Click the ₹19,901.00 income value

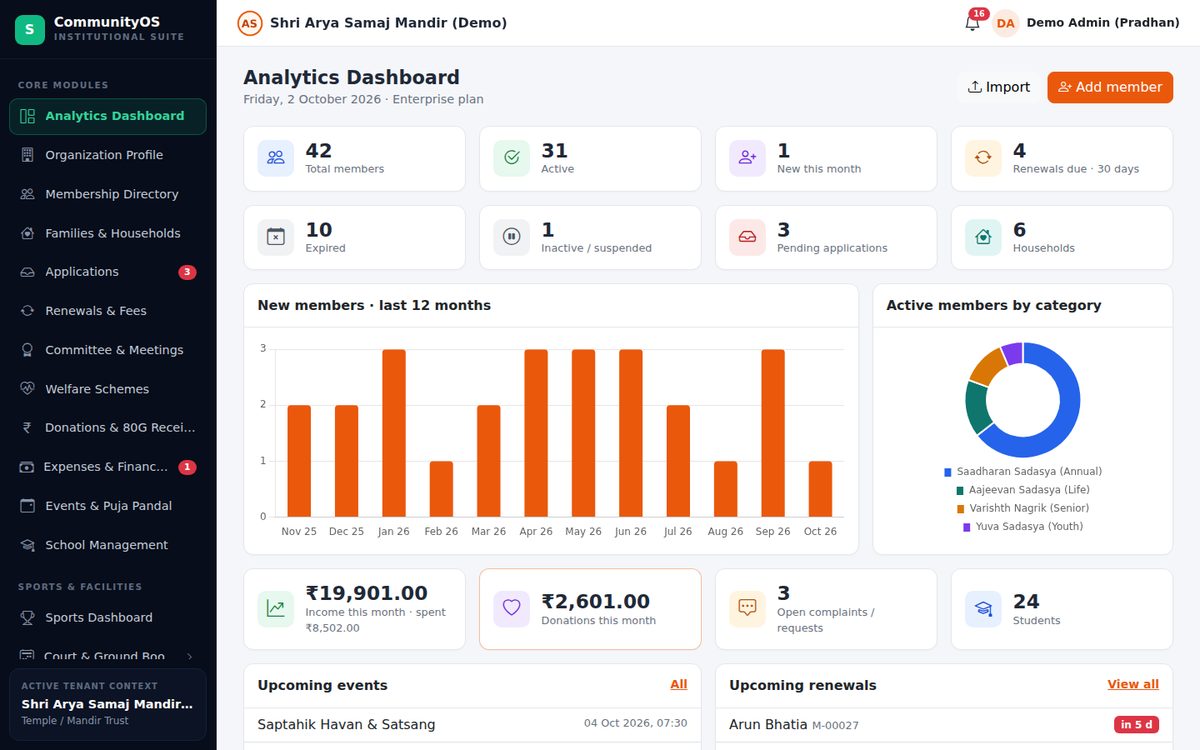366,593
